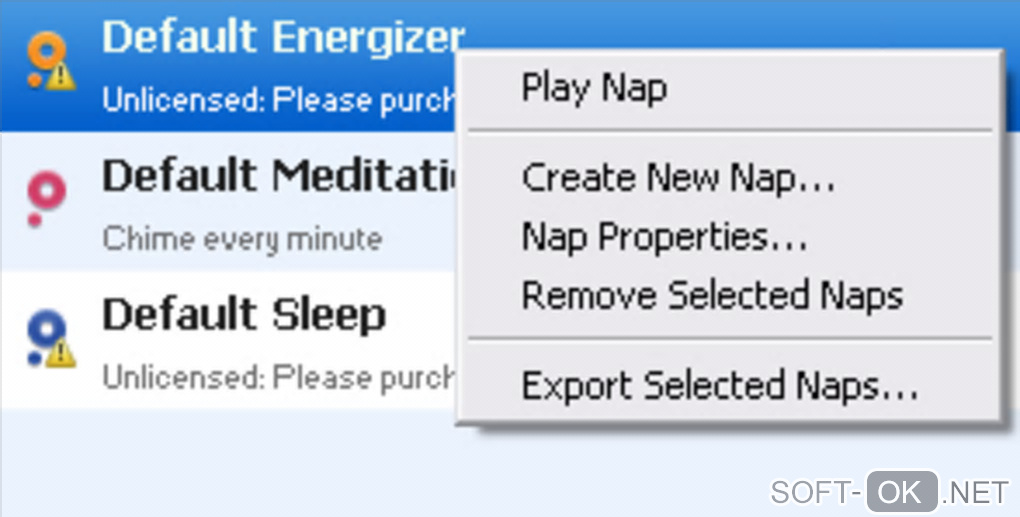Screen dimensions: 1020x517
Task: Click the separator above Export Selected Naps
Action: 730,340
